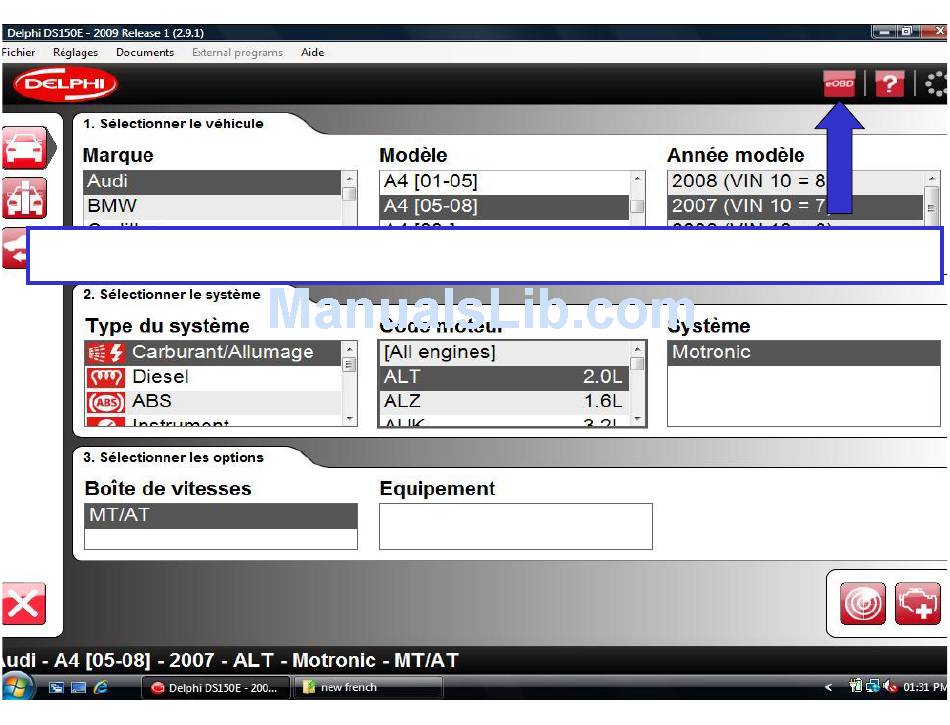This screenshot has height=725, width=950.
Task: Click up arrow of Type du système scrollbar
Action: pos(349,349)
